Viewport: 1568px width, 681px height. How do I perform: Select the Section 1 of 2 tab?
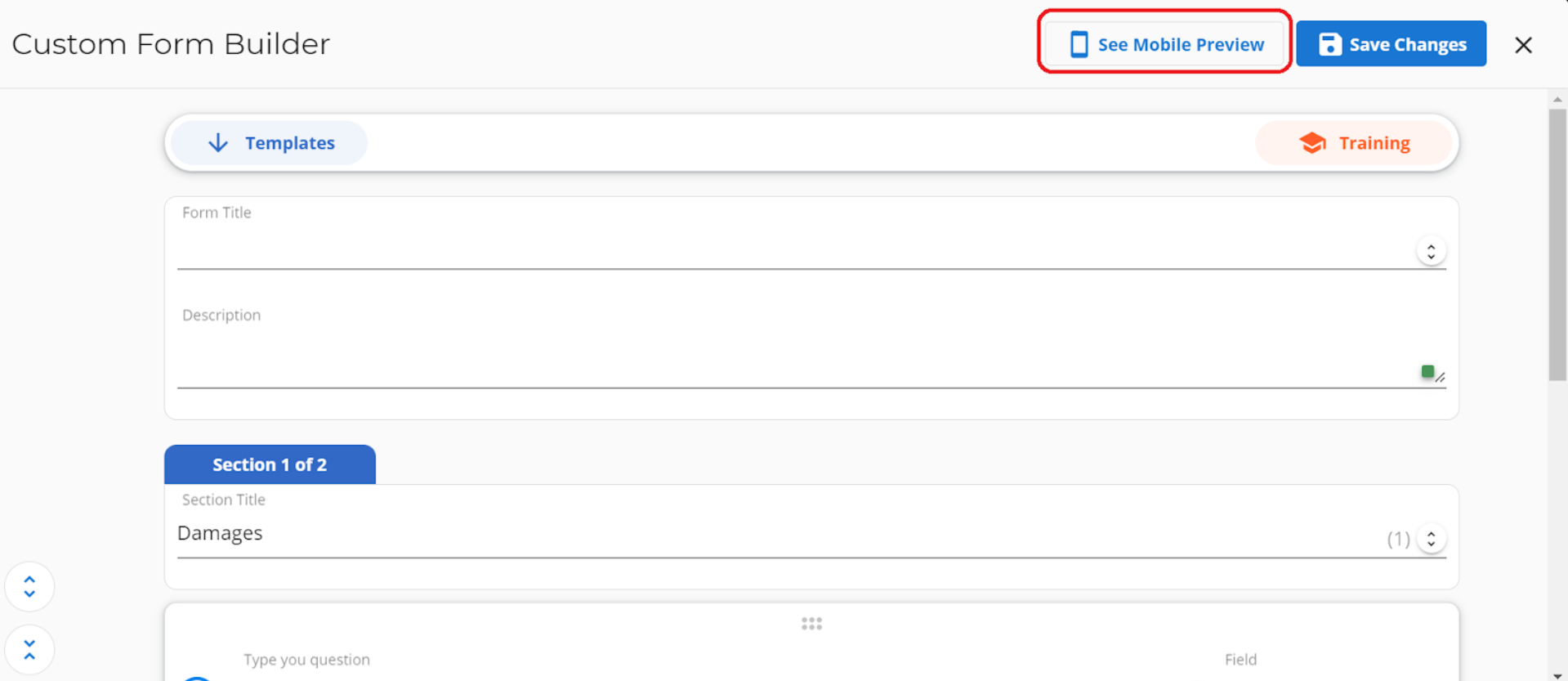tap(270, 464)
